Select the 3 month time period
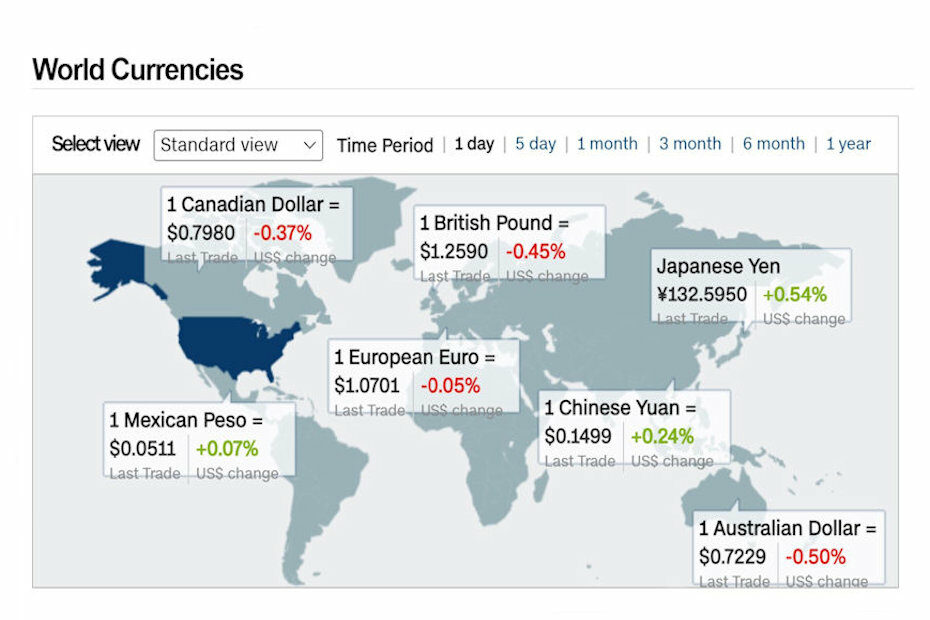The width and height of the screenshot is (930, 620). point(690,144)
